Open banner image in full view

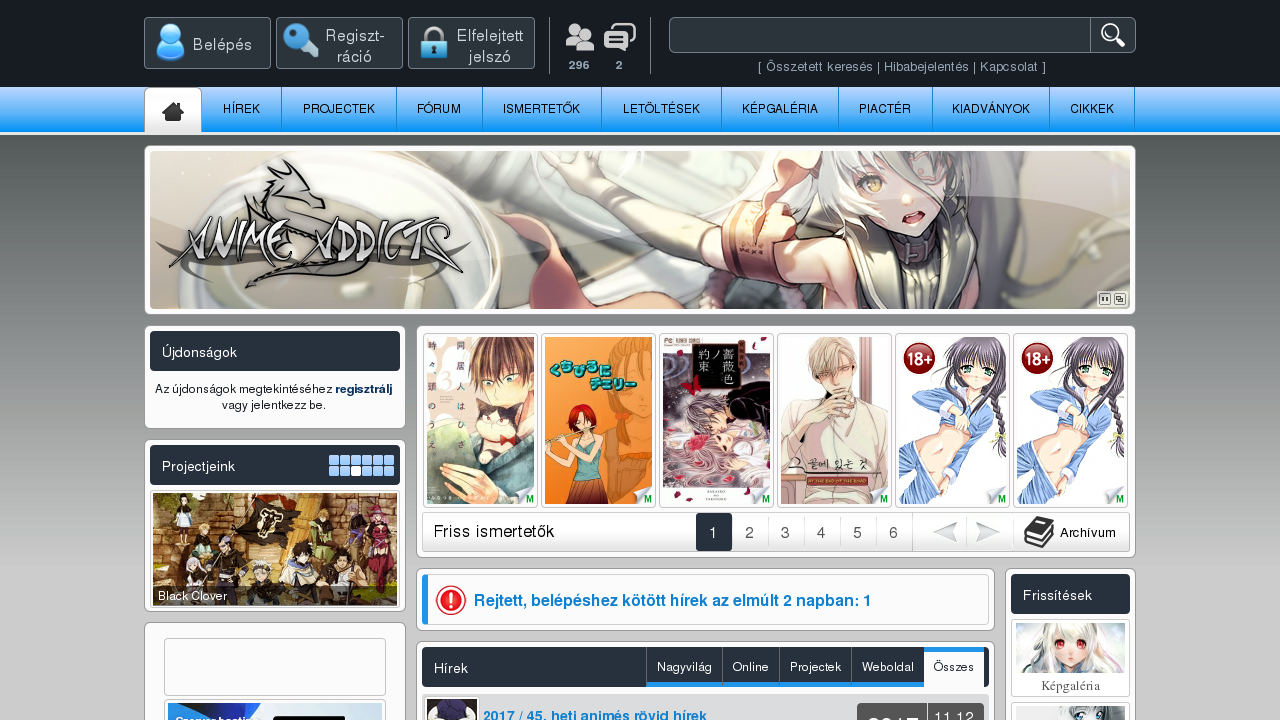(1120, 298)
